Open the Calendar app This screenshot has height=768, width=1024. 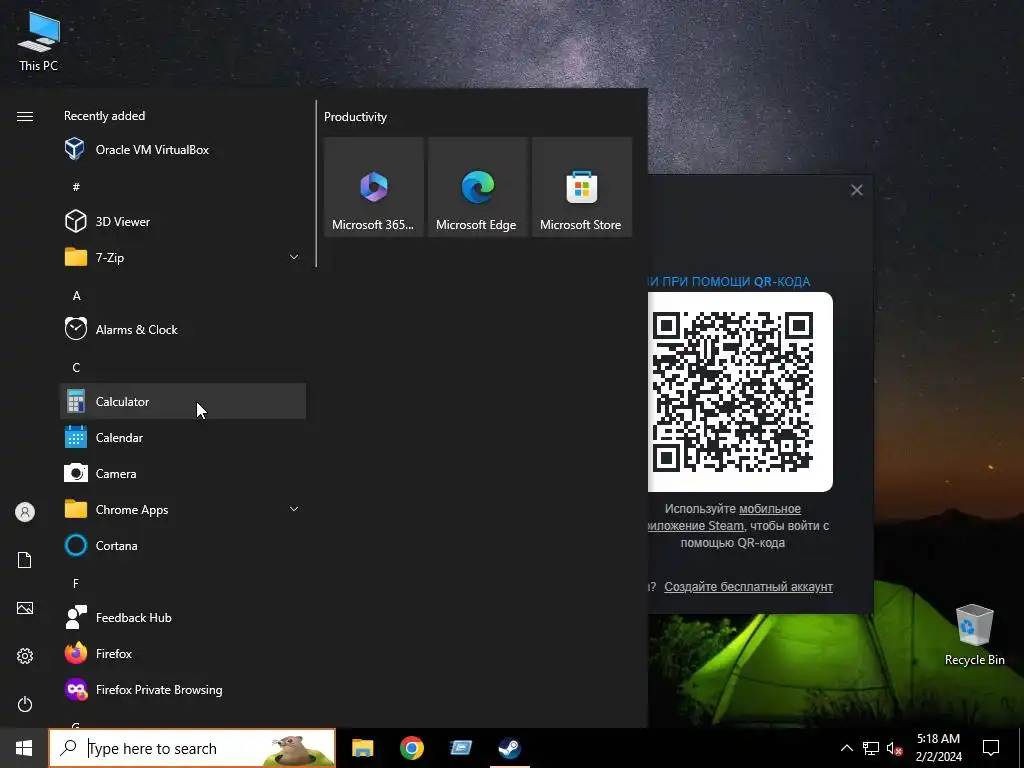pyautogui.click(x=183, y=437)
